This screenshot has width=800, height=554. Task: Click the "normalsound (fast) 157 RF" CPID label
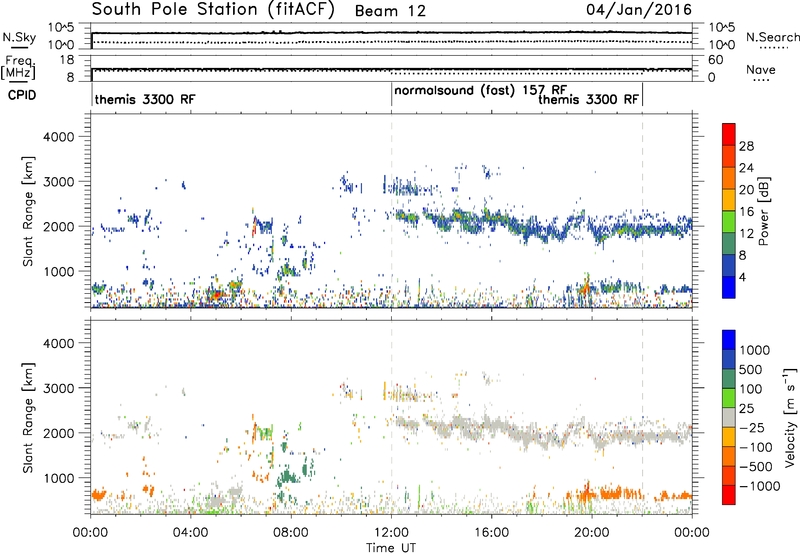pos(481,91)
